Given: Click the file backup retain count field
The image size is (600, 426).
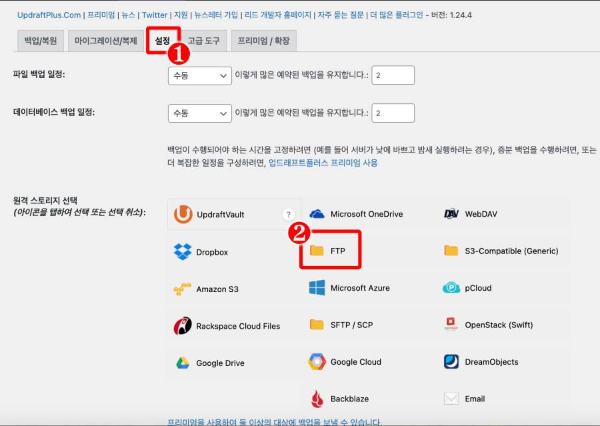Looking at the screenshot, I should pyautogui.click(x=393, y=75).
